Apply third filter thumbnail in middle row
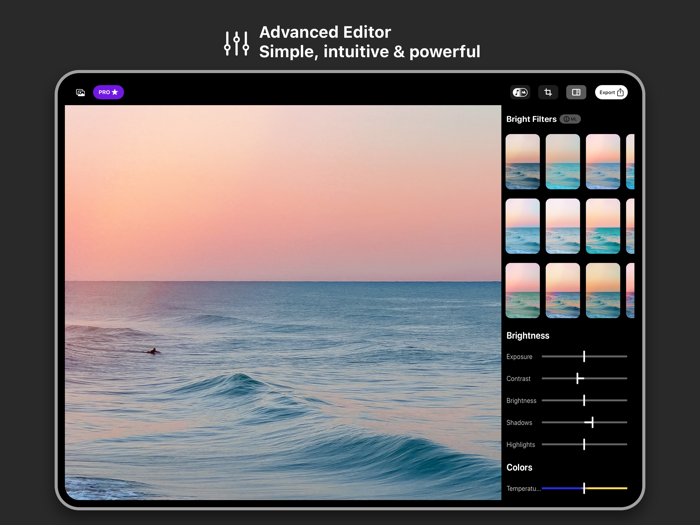The image size is (700, 525). click(603, 226)
